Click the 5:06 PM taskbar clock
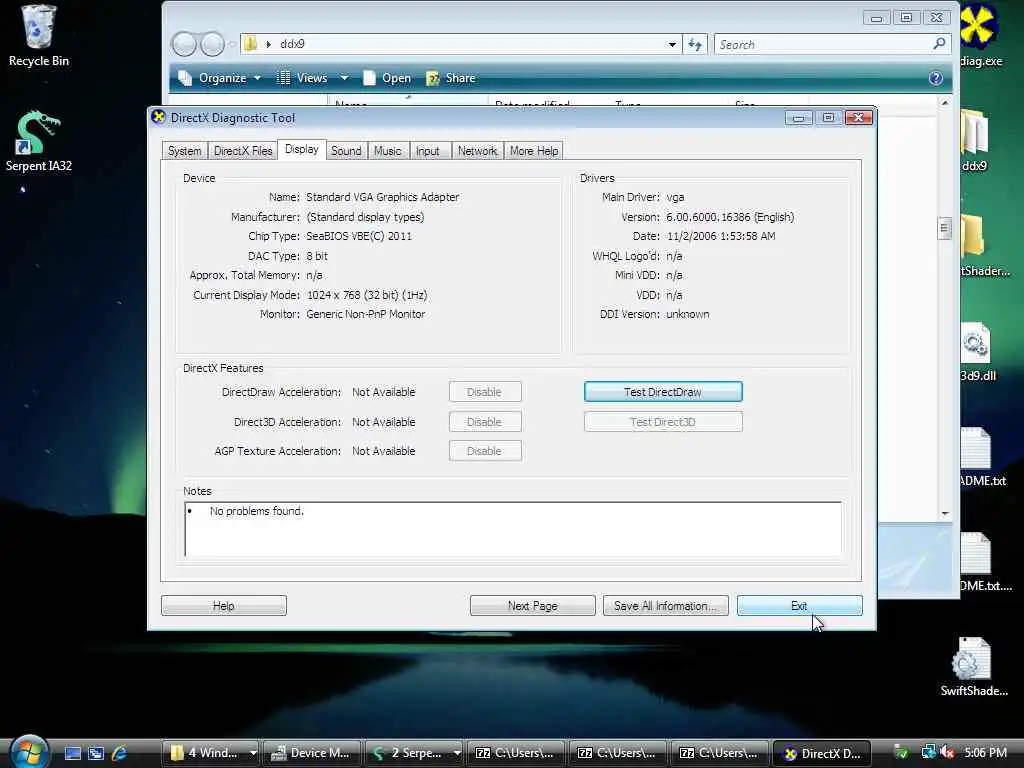Viewport: 1024px width, 768px height. click(x=985, y=753)
